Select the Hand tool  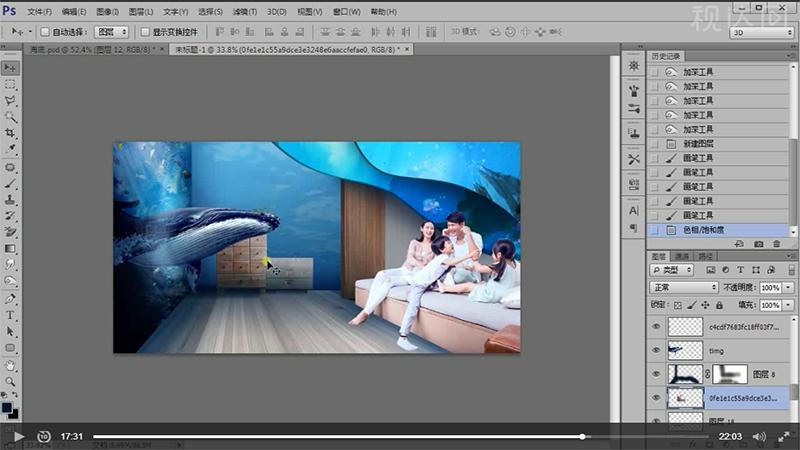click(10, 365)
